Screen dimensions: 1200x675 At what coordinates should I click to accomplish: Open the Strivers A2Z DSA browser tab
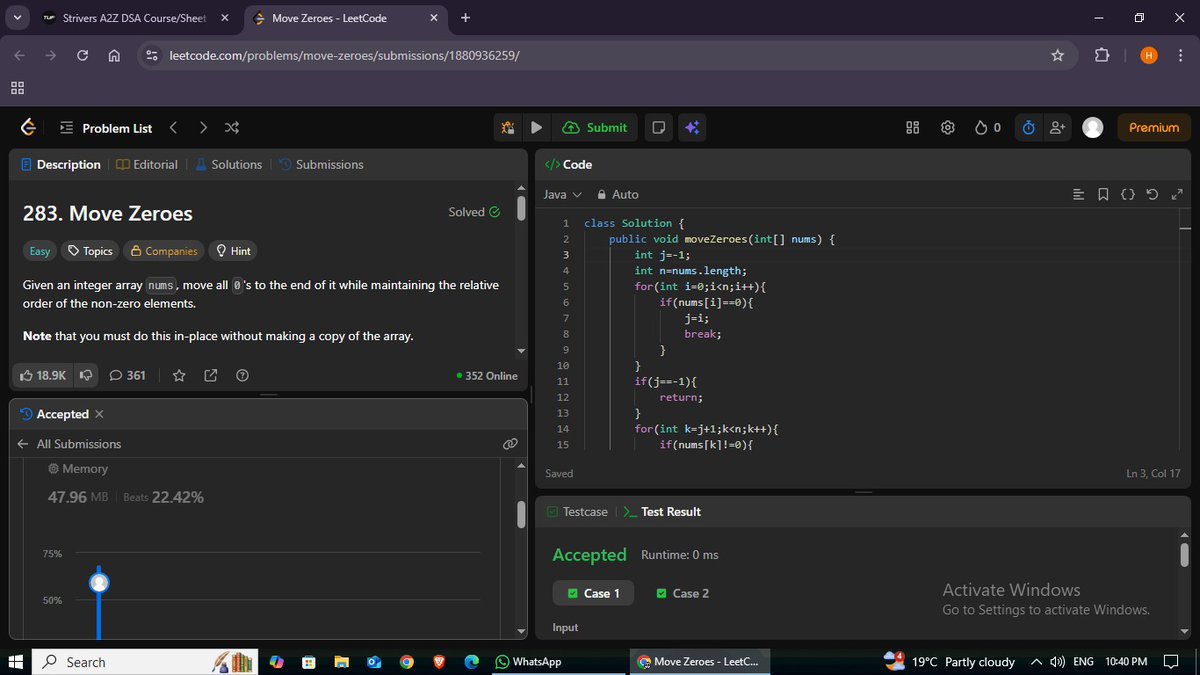134,18
